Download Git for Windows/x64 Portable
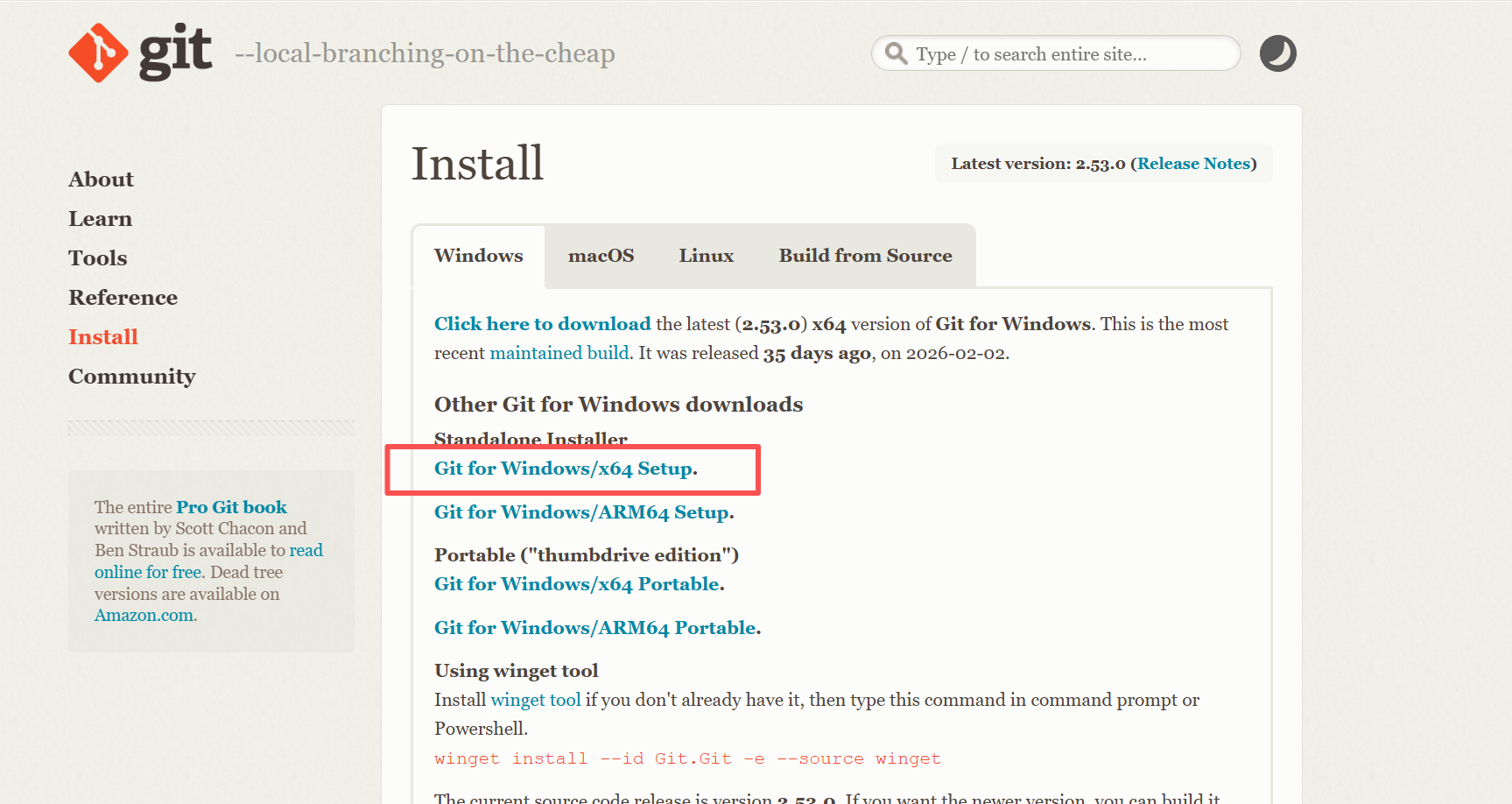Screen dimensions: 1512x804 click(577, 584)
